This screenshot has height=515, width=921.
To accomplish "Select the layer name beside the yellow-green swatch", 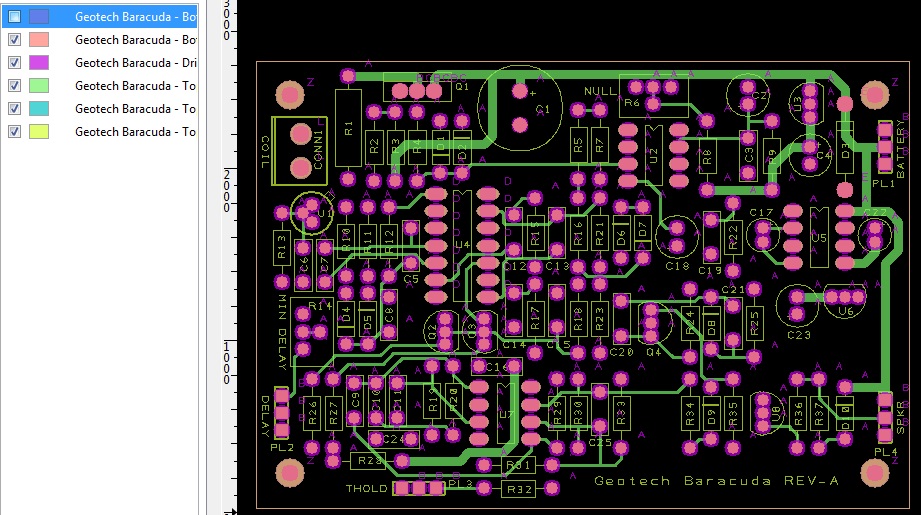I will coord(136,132).
